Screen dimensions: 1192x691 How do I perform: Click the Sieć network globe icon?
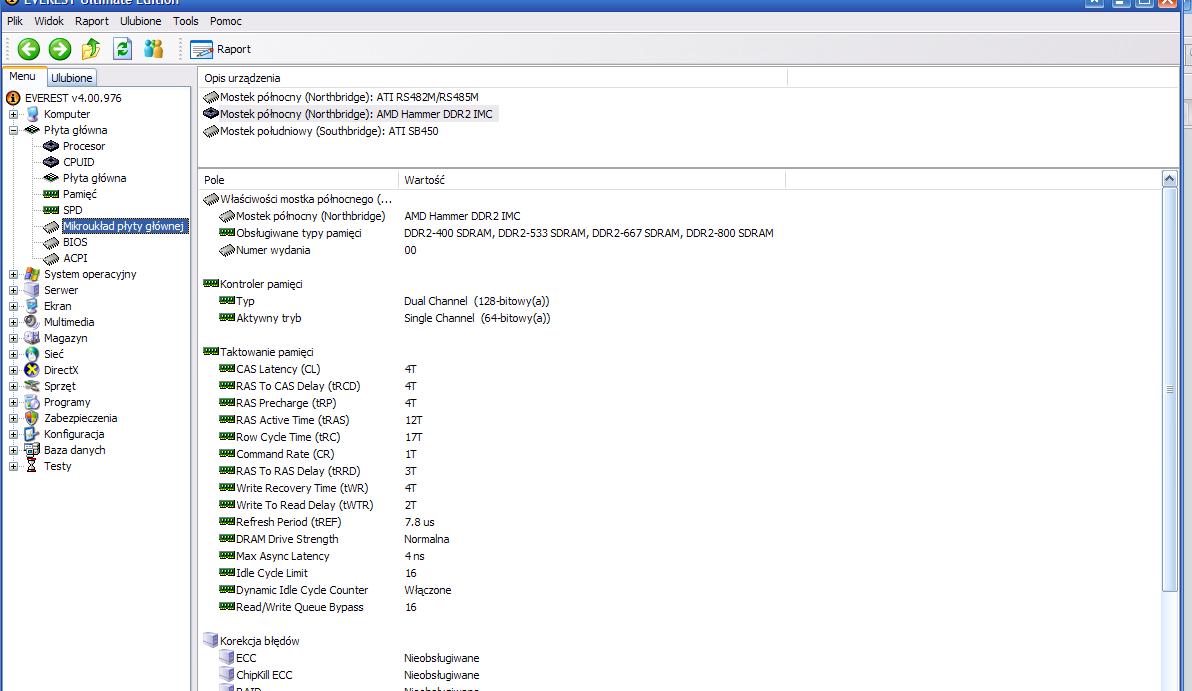32,354
